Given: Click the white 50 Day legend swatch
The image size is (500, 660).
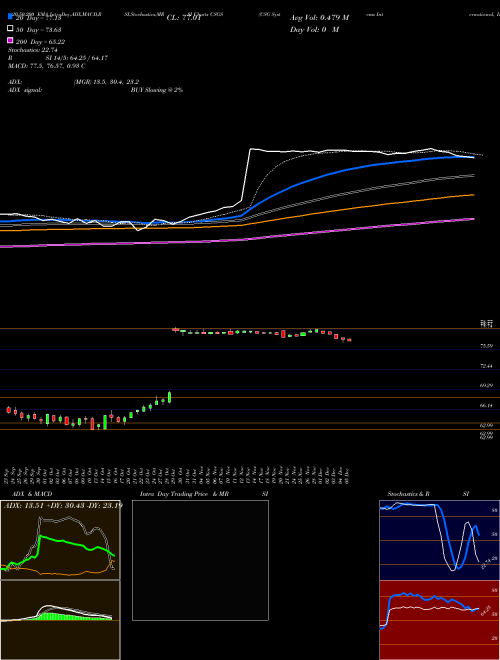Looking at the screenshot, I should [x=10, y=29].
